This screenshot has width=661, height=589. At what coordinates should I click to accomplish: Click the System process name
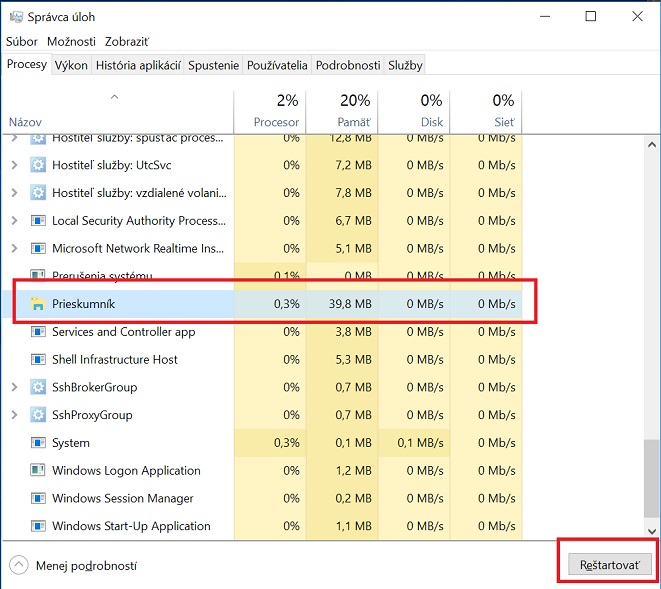coord(71,443)
